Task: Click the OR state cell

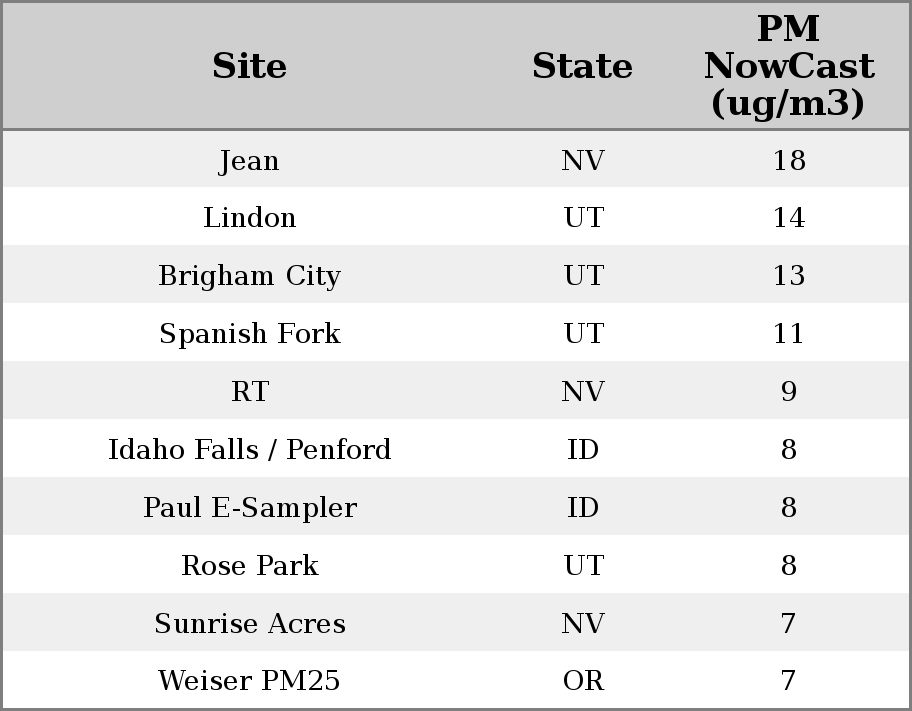Action: (583, 681)
